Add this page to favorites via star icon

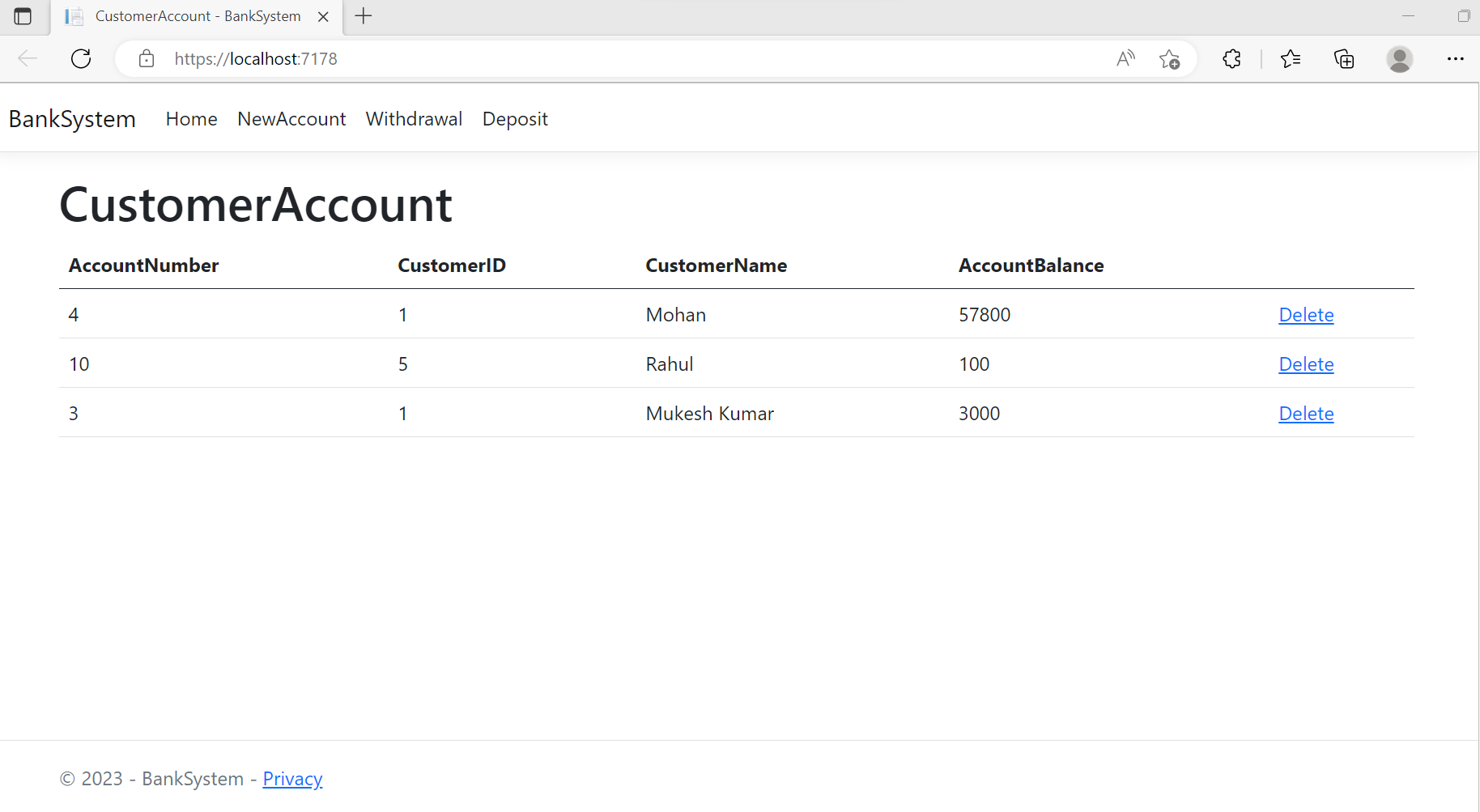pyautogui.click(x=1169, y=58)
